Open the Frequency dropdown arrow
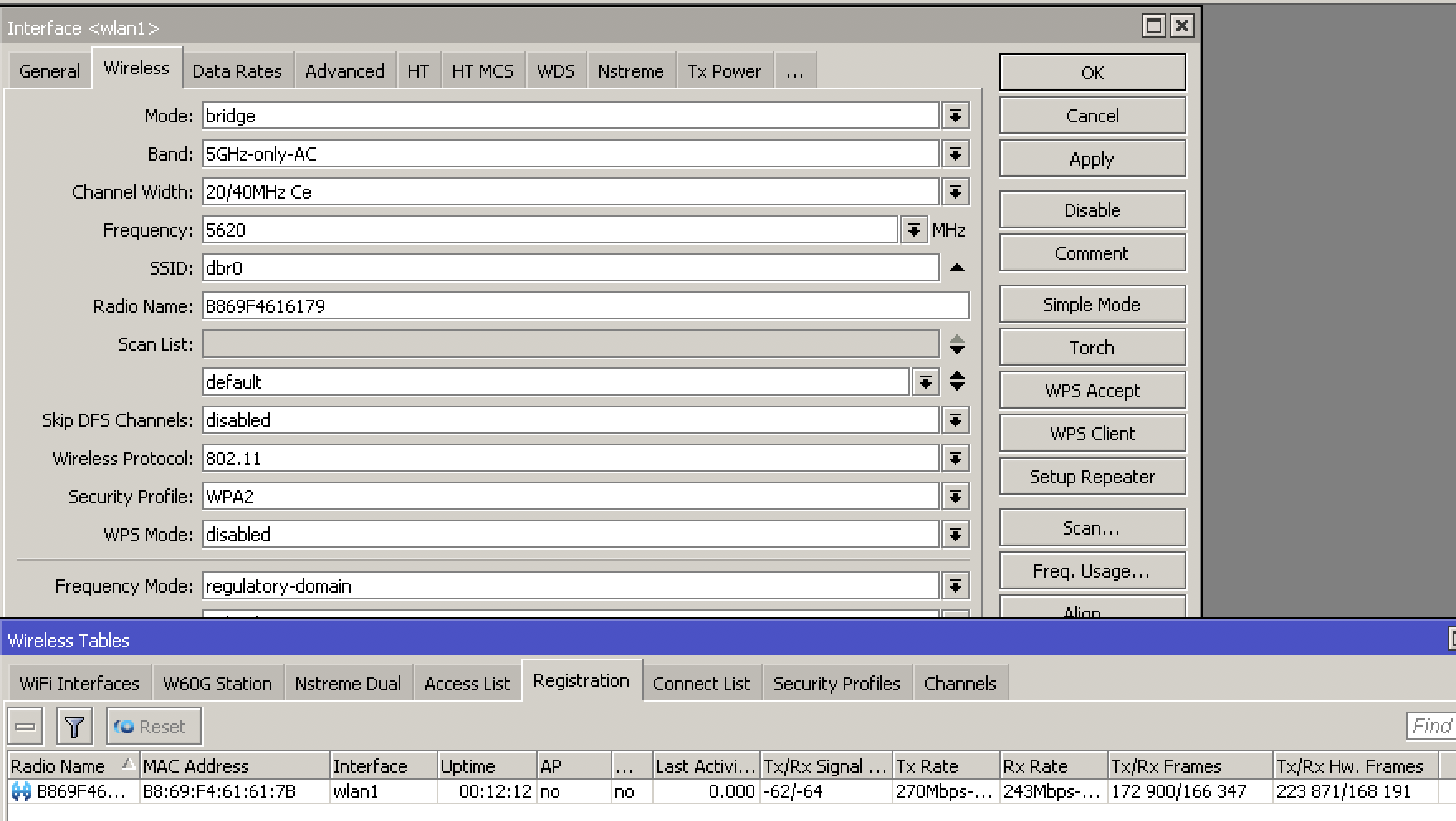 [913, 230]
